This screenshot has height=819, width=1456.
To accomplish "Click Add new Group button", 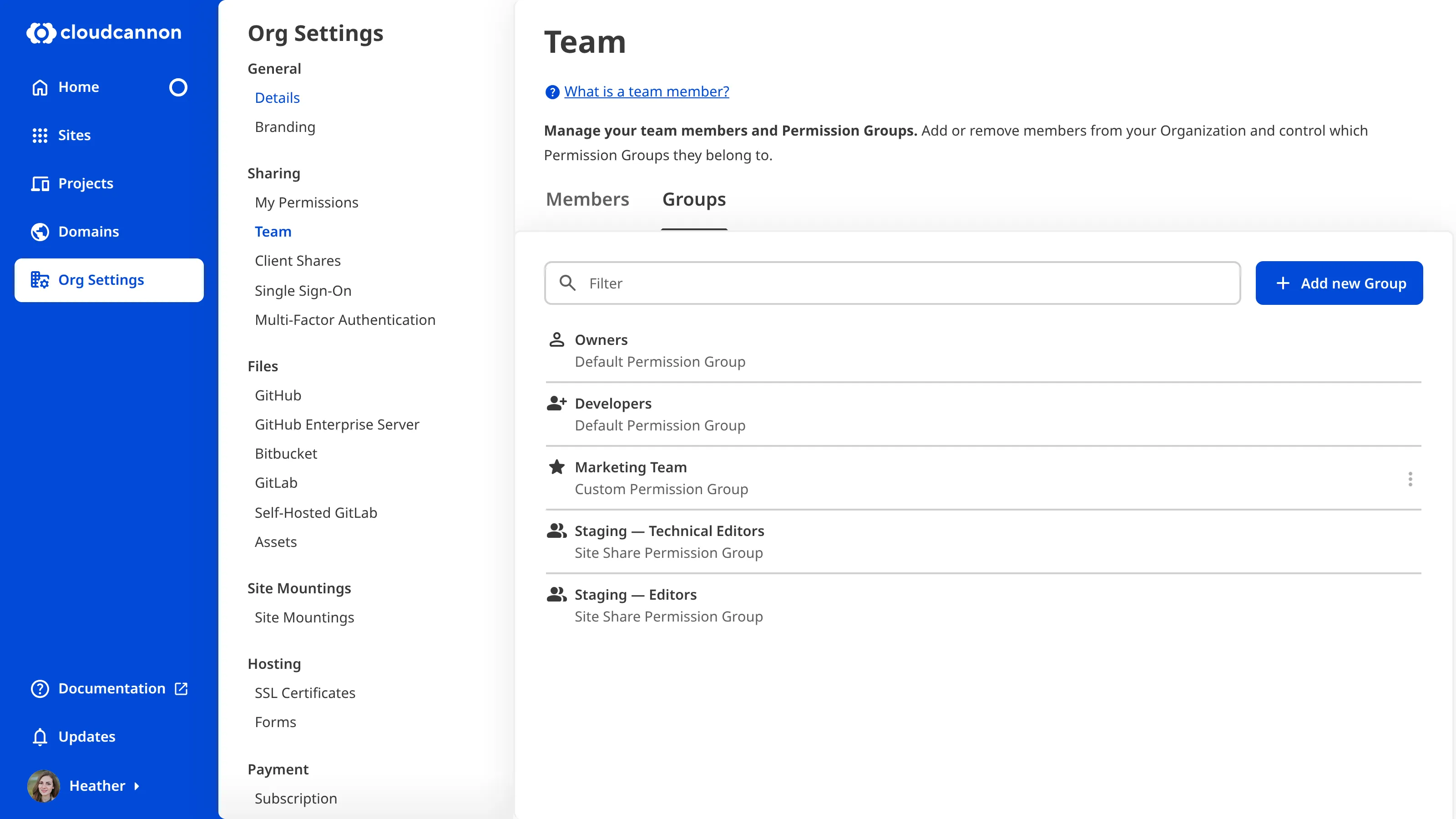I will coord(1339,283).
